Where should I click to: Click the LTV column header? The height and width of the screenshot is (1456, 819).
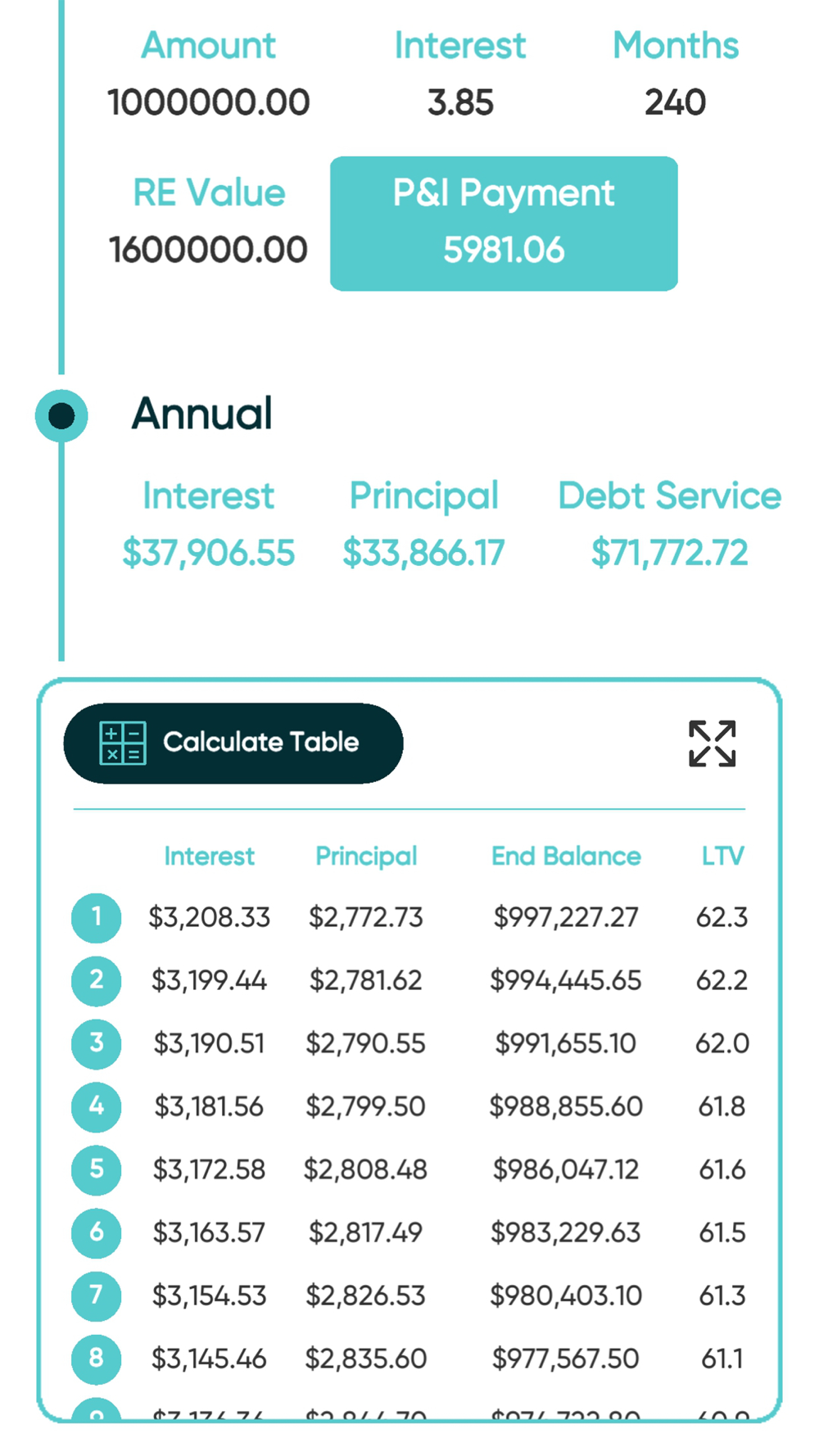point(722,857)
